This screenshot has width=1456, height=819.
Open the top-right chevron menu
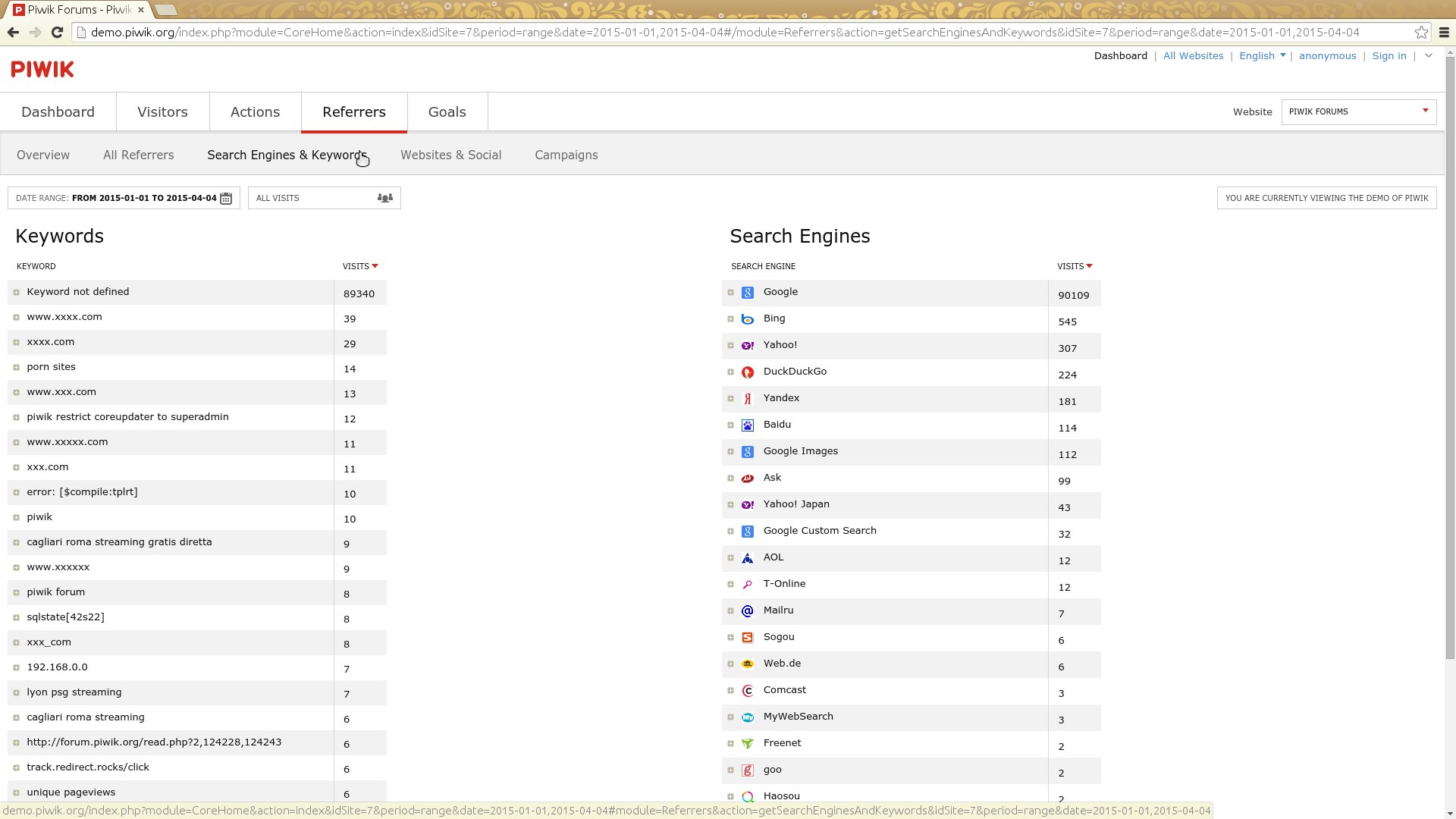pyautogui.click(x=1429, y=55)
